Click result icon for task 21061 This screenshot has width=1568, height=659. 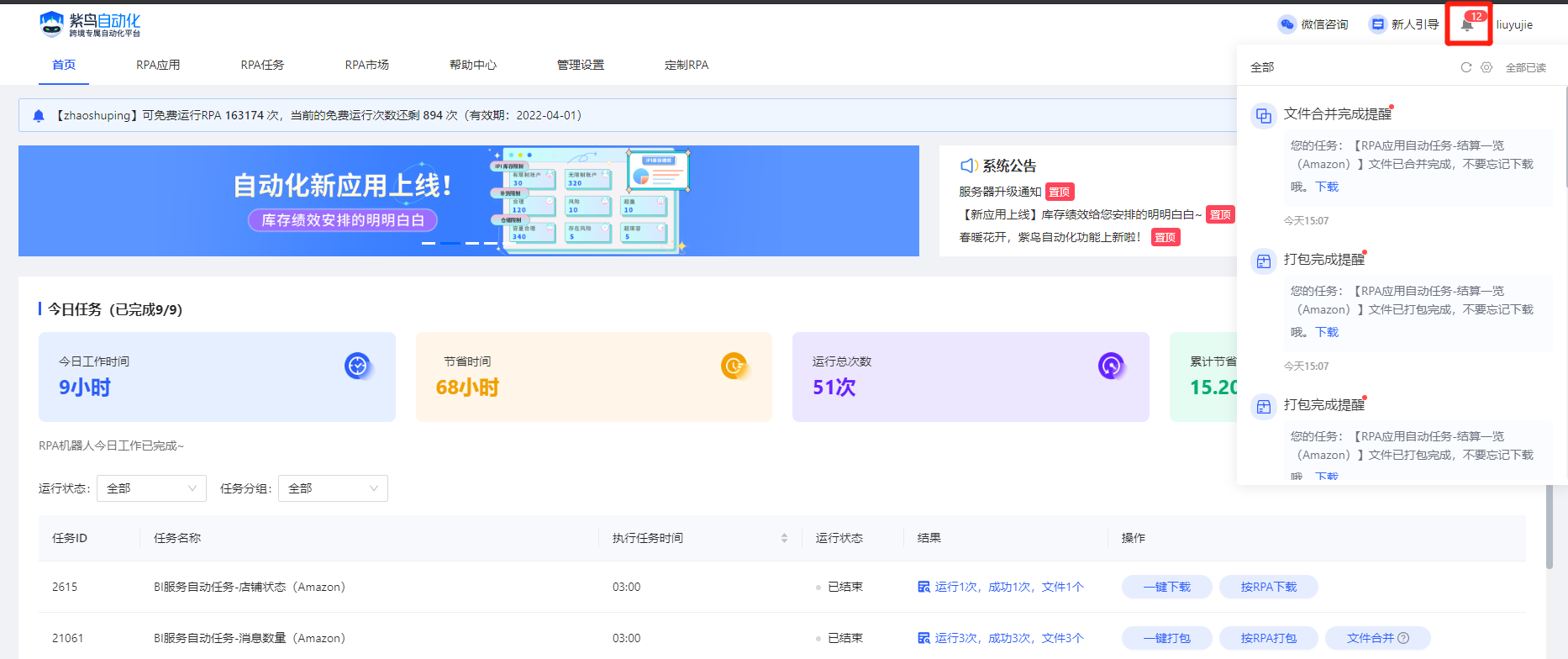924,638
